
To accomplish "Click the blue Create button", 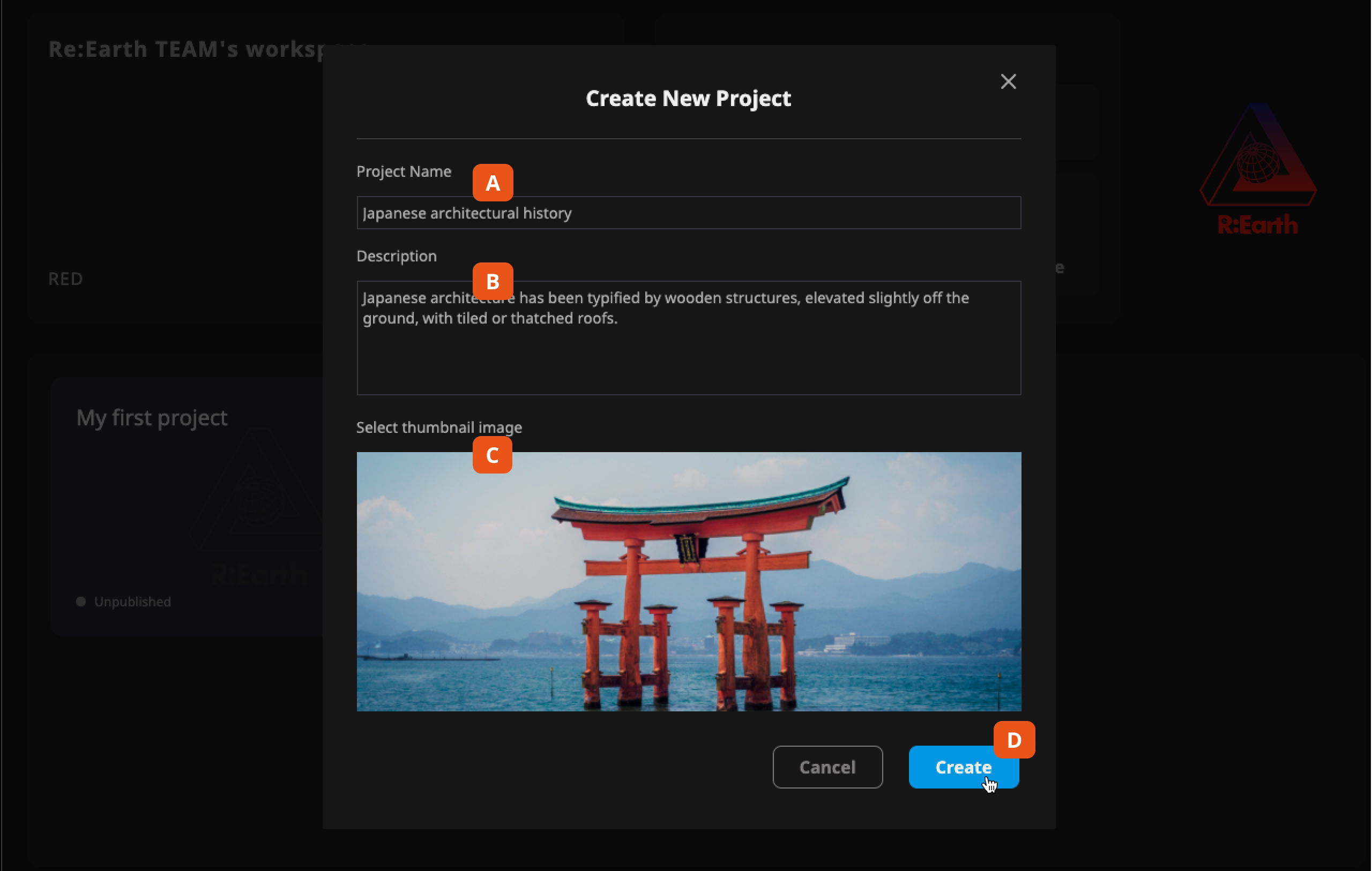I will coord(963,767).
